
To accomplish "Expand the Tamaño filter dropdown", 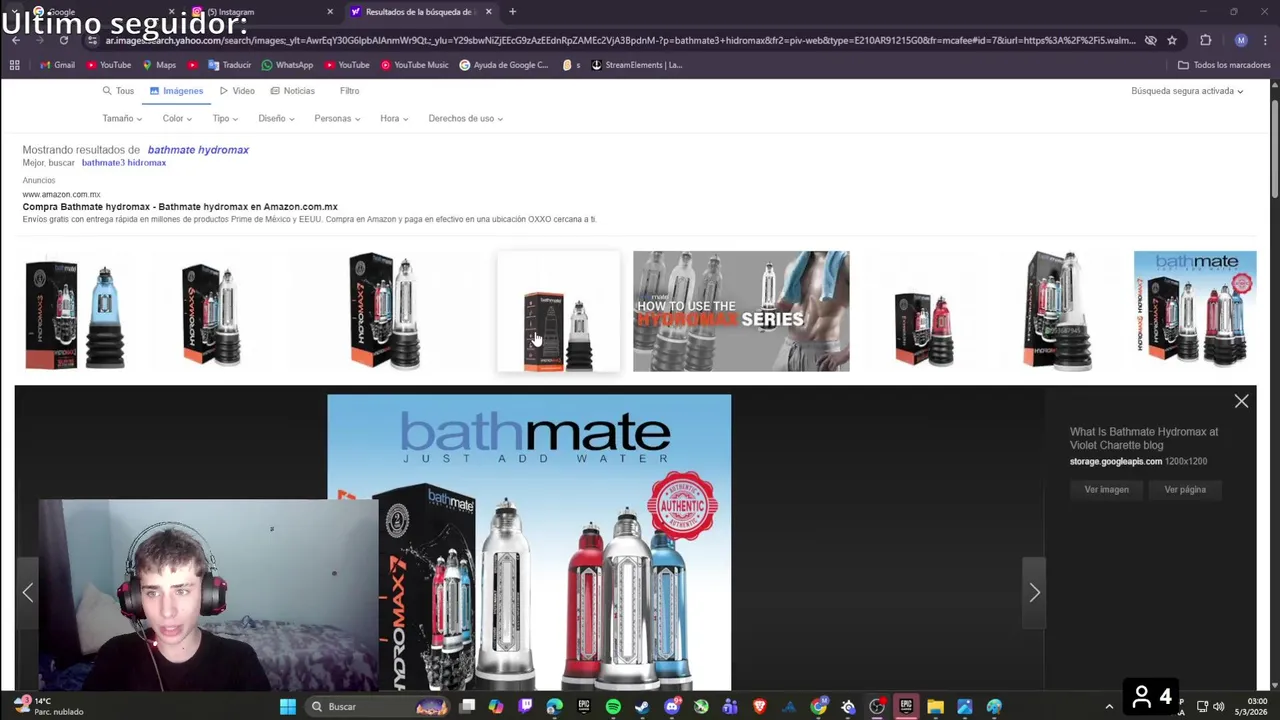I will 122,118.
